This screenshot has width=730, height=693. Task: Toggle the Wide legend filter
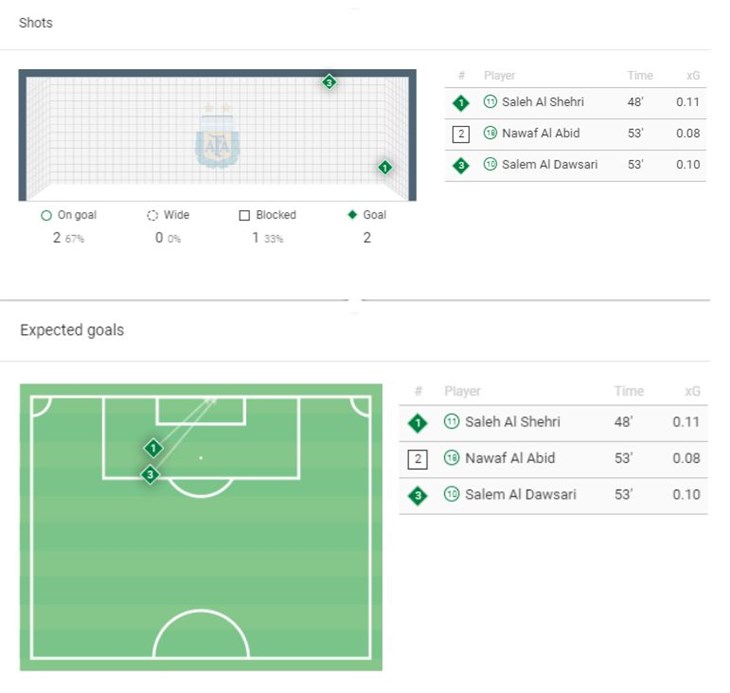point(168,215)
